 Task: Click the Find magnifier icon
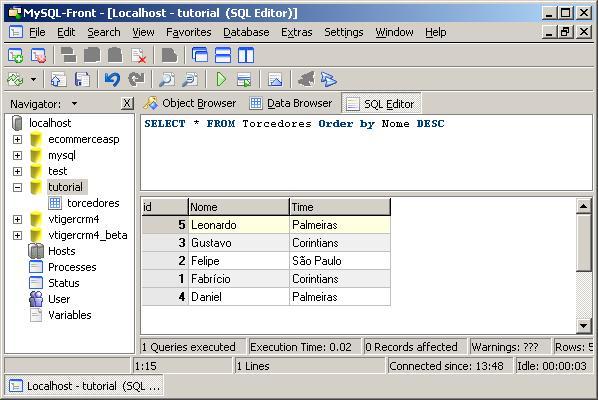167,80
